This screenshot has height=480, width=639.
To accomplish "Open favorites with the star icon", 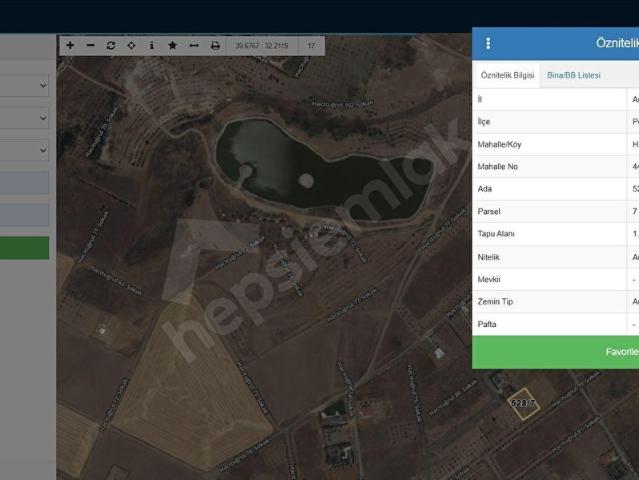I will [172, 45].
